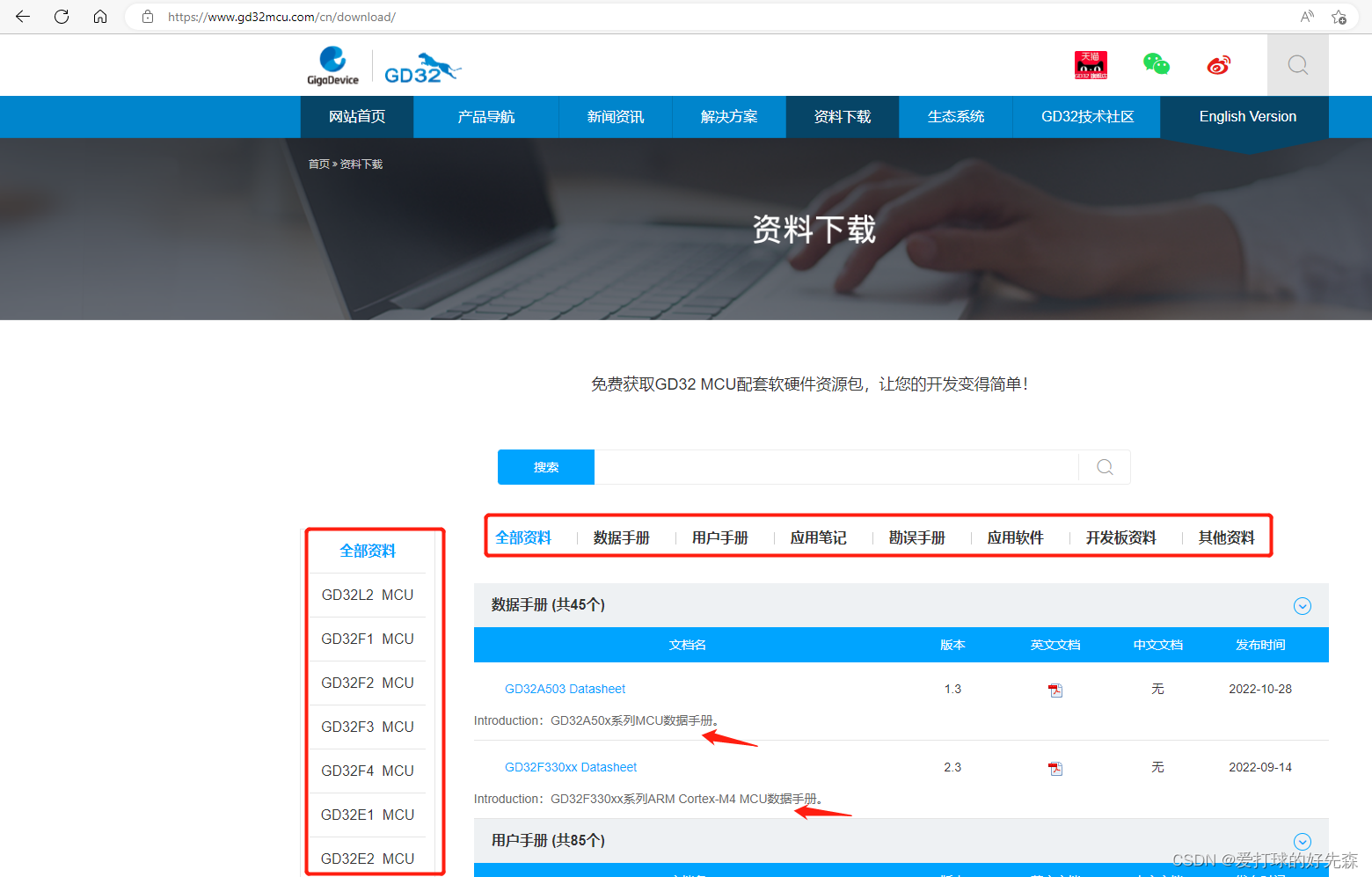Download the GD32A503 English PDF icon
Viewport: 1372px width, 877px height.
(1055, 690)
